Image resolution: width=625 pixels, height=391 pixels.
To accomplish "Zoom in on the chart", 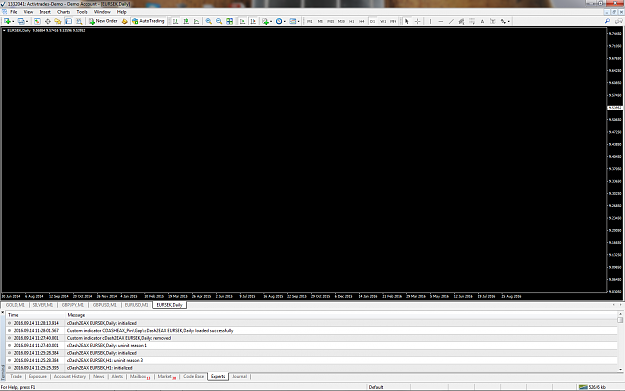I will click(x=208, y=21).
